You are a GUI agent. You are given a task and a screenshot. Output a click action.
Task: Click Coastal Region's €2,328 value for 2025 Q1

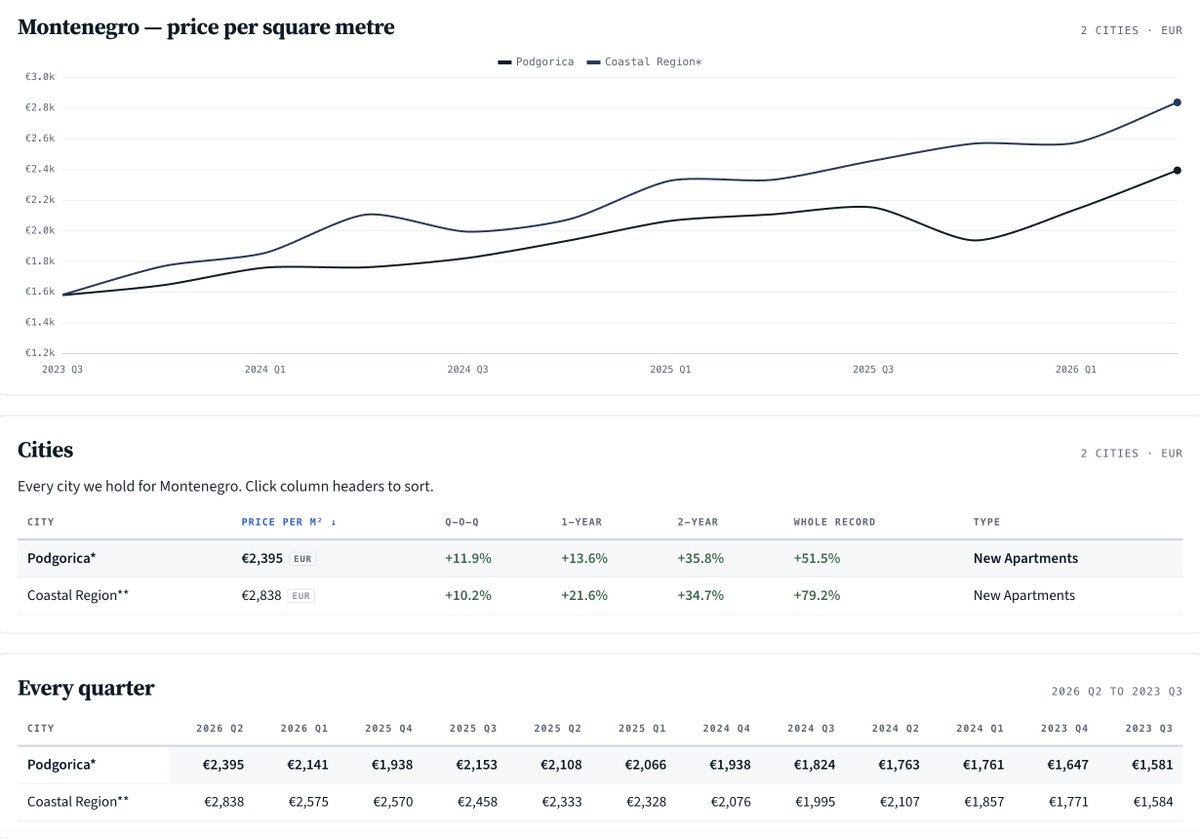645,801
